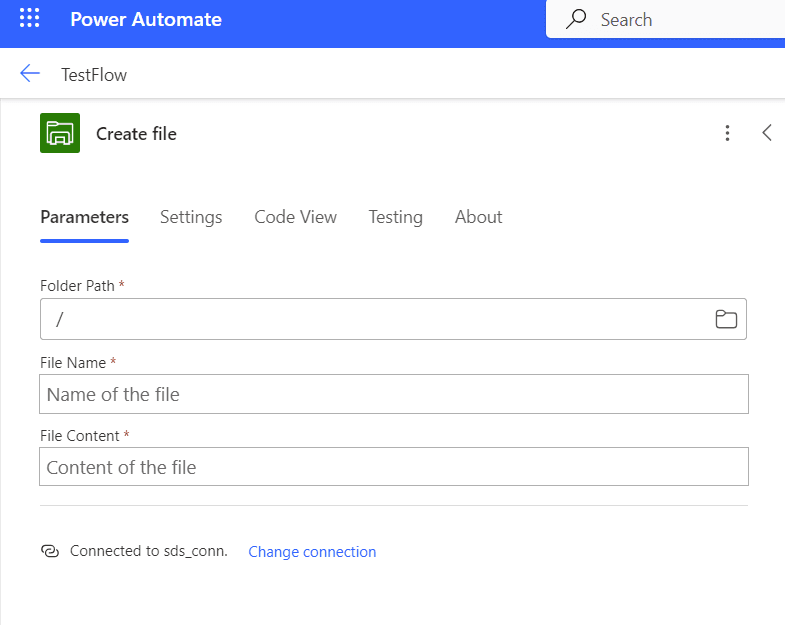Focus the Search box
Screen dimensions: 785x625
[x=666, y=20]
